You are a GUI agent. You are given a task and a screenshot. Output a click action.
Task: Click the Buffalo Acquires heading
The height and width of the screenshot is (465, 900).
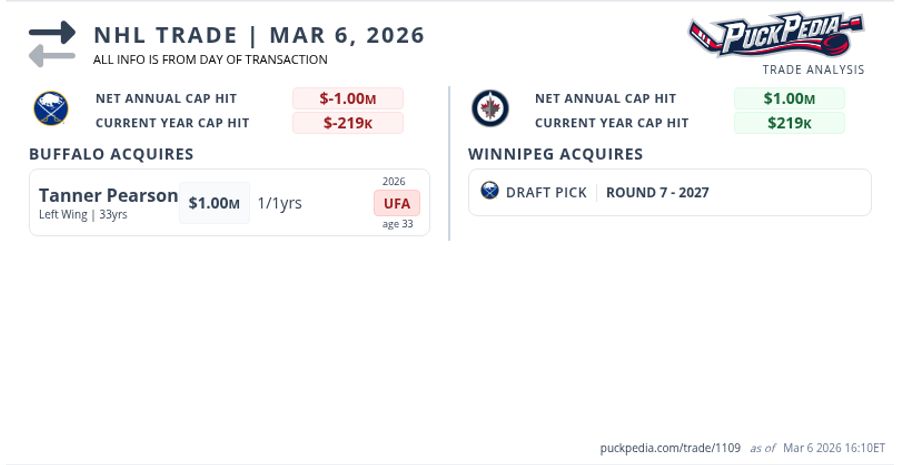111,154
